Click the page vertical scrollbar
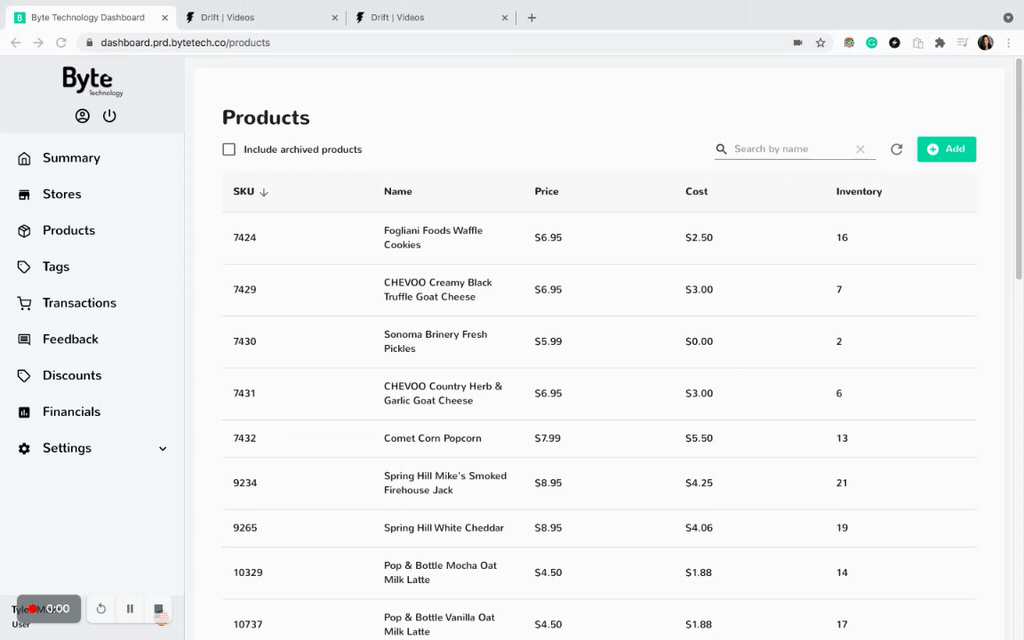 1018,170
